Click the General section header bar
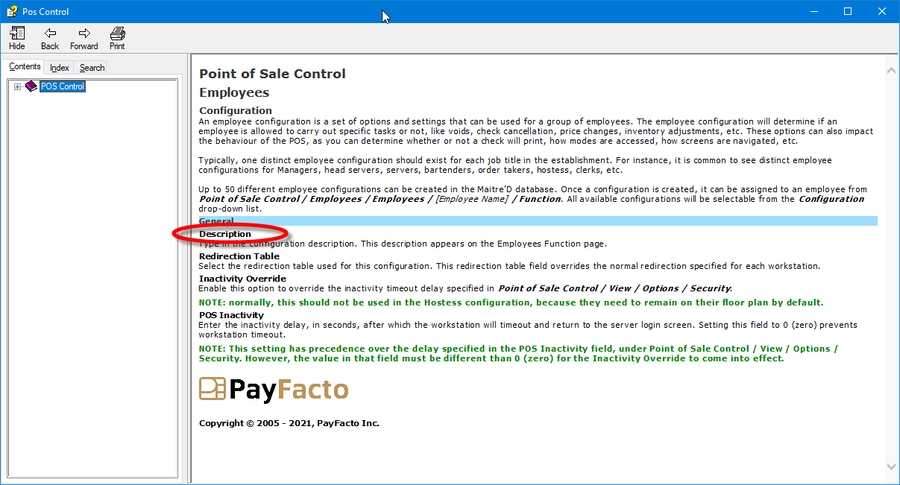The height and width of the screenshot is (485, 900). [537, 221]
